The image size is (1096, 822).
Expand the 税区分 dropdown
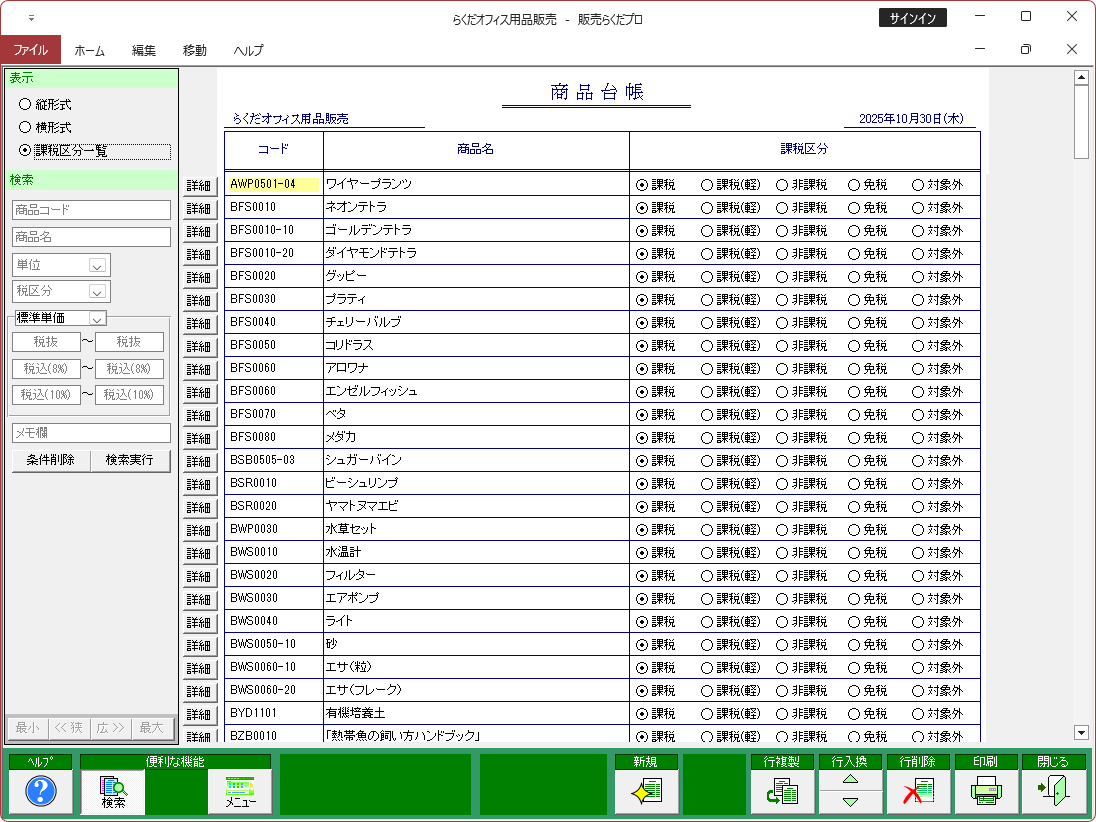[x=97, y=292]
